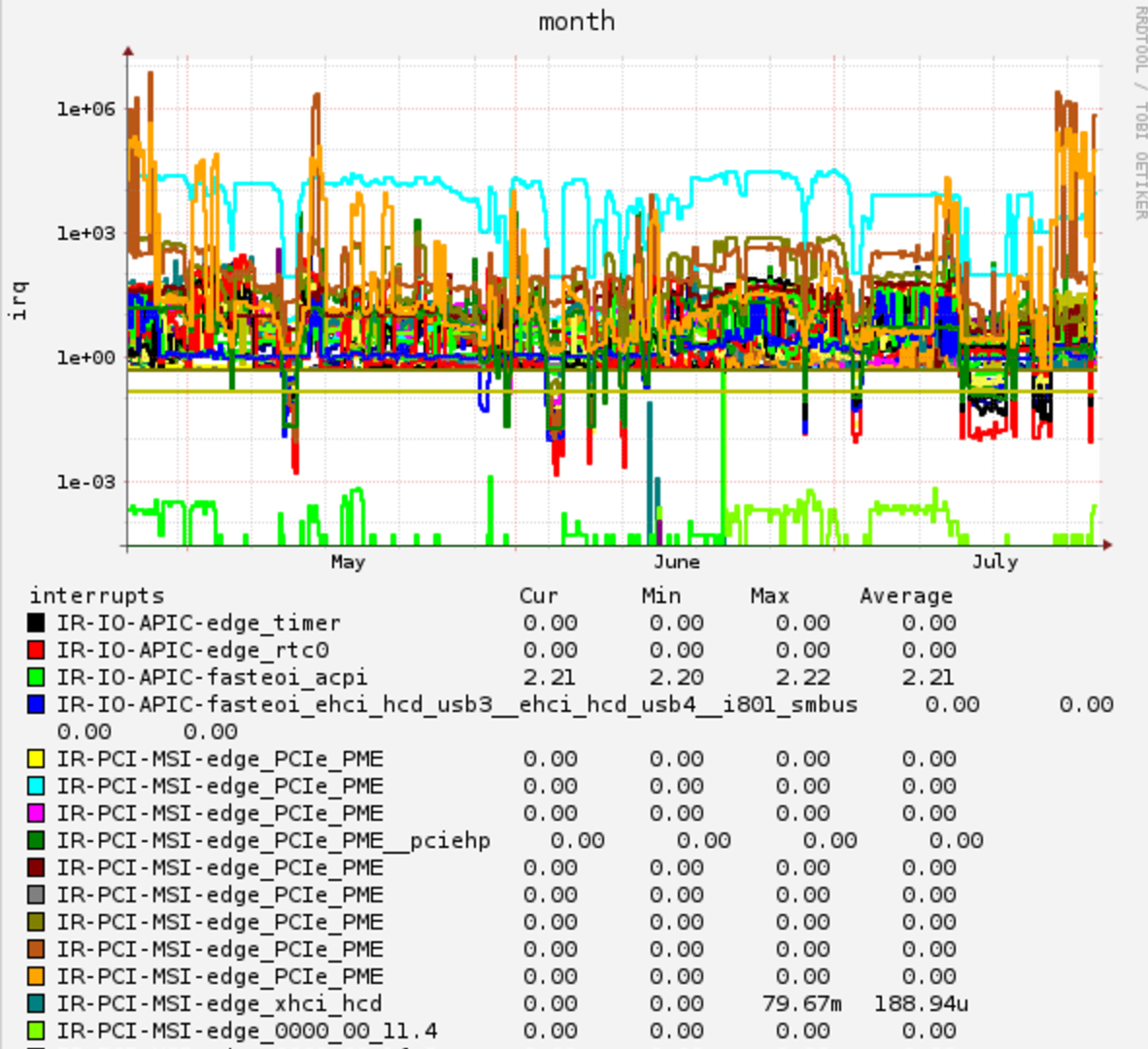This screenshot has width=1148, height=1049.
Task: Click the IR-IO-APIC-edge_timer legend label
Action: [x=198, y=623]
